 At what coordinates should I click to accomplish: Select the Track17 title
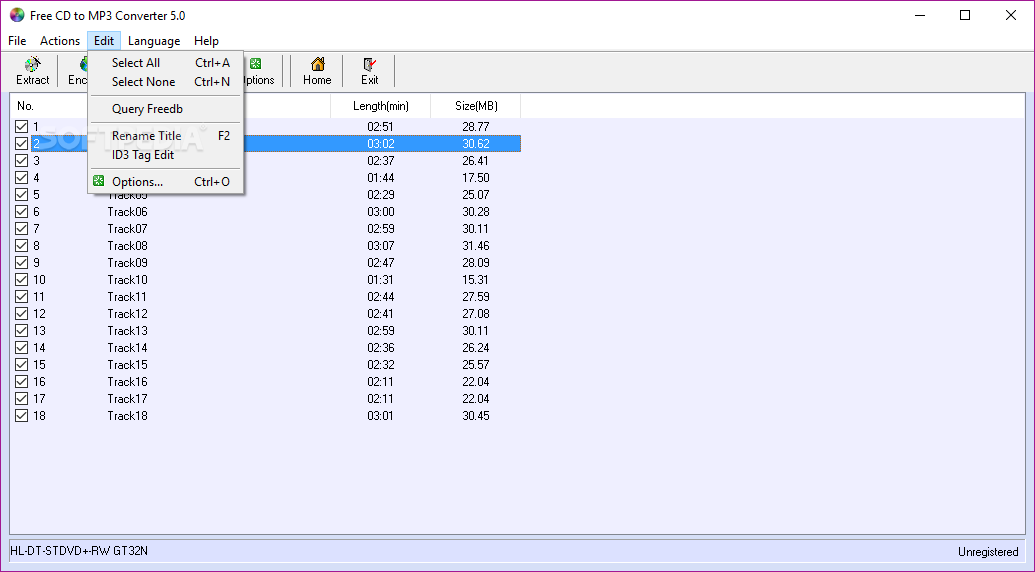(x=127, y=398)
